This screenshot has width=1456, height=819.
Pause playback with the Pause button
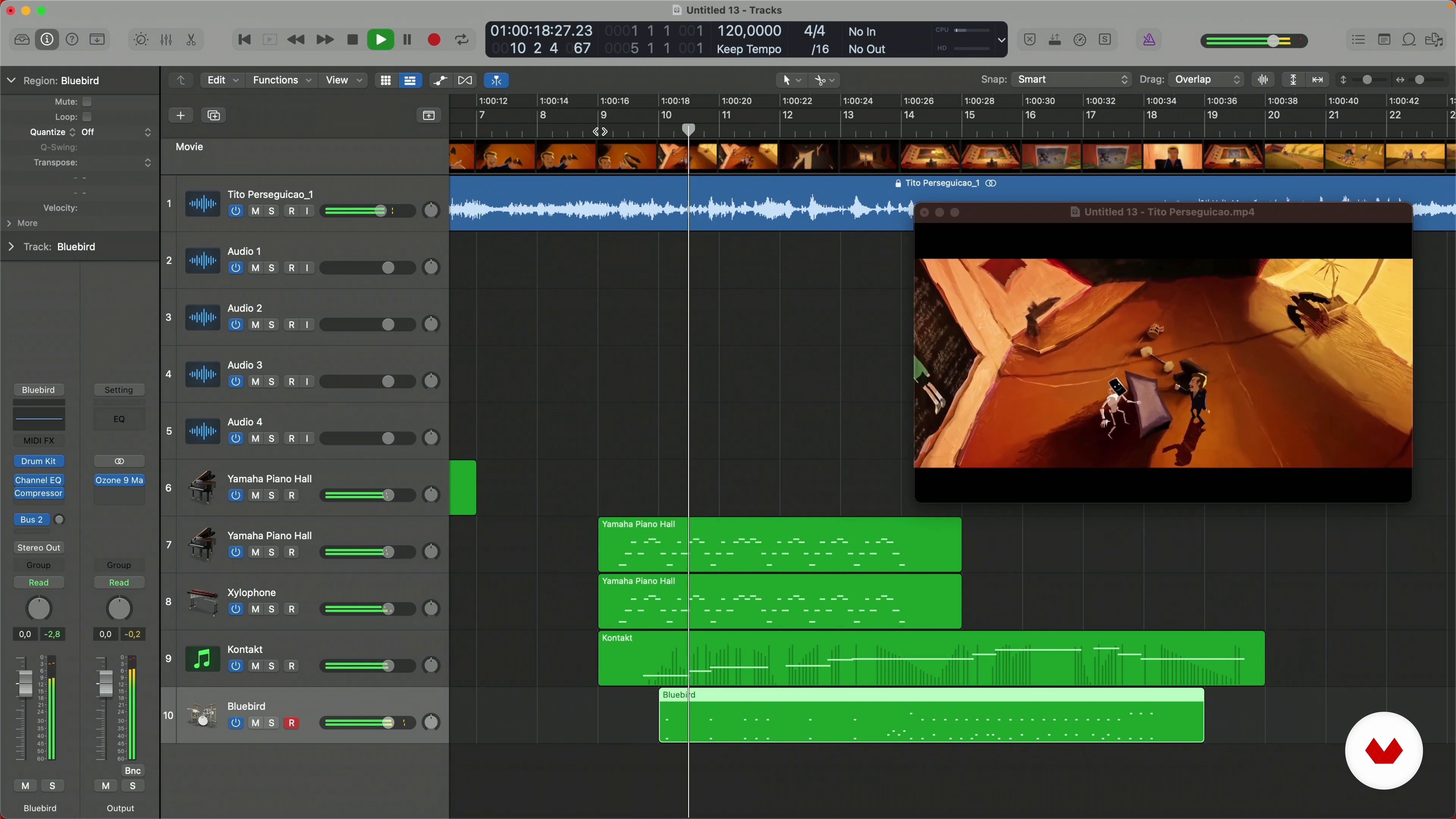coord(407,39)
